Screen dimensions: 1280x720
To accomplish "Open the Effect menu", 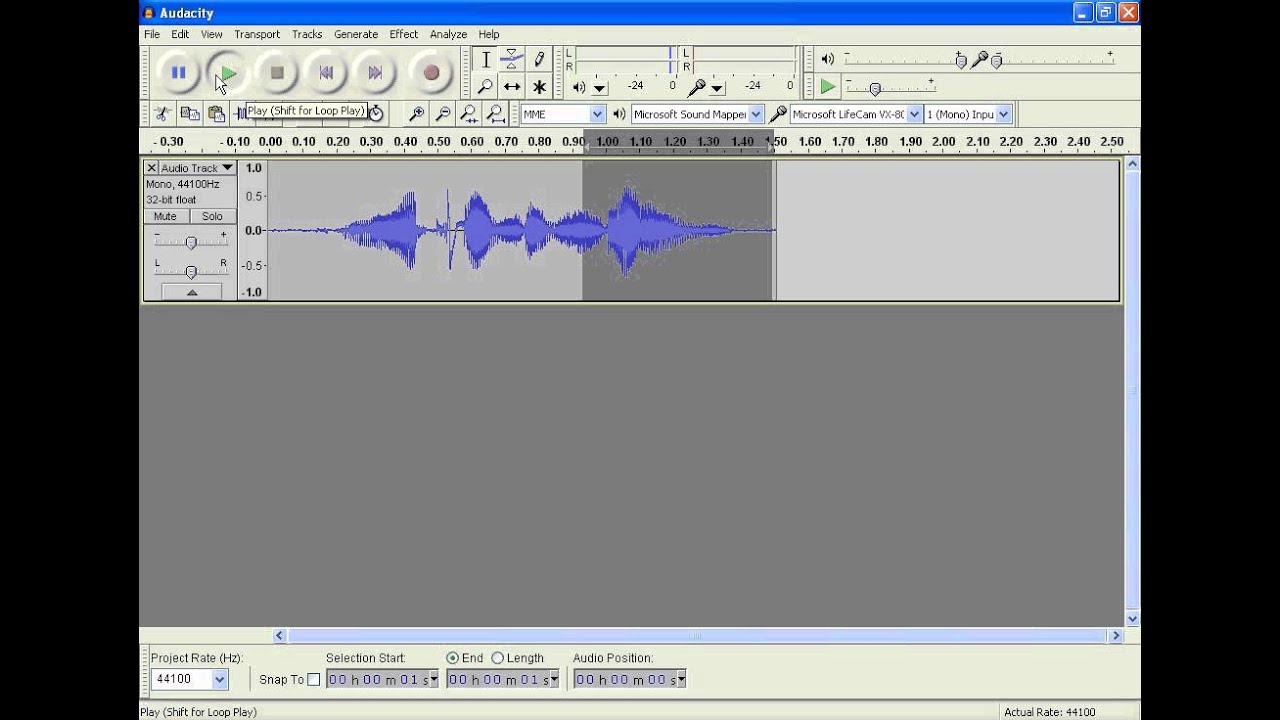I will [x=404, y=34].
